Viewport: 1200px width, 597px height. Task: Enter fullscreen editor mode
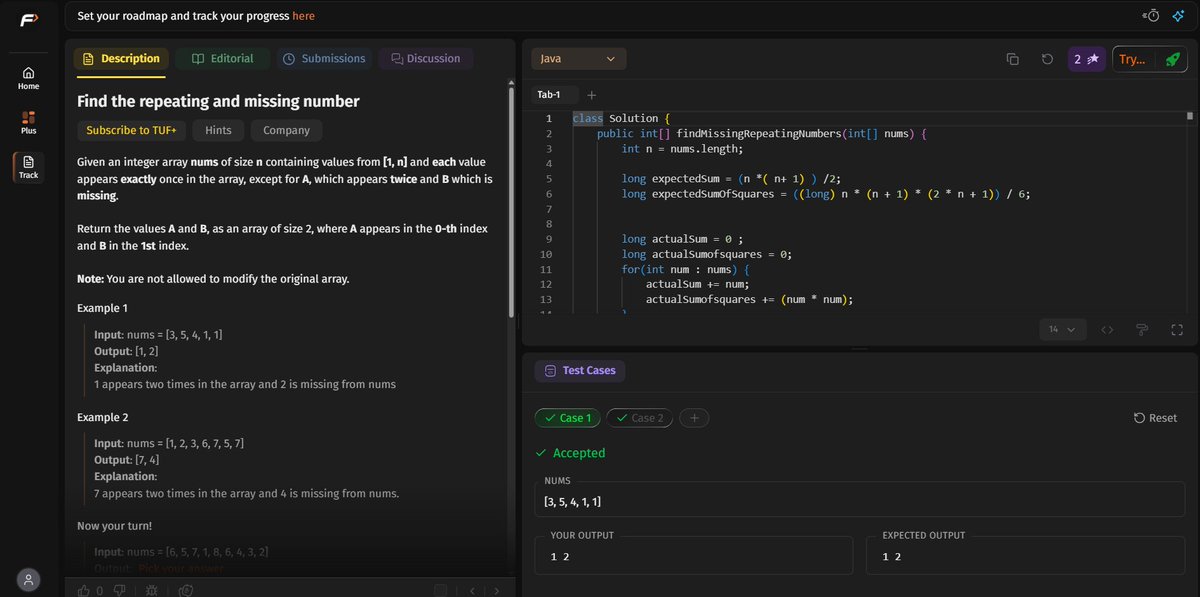[x=1177, y=329]
